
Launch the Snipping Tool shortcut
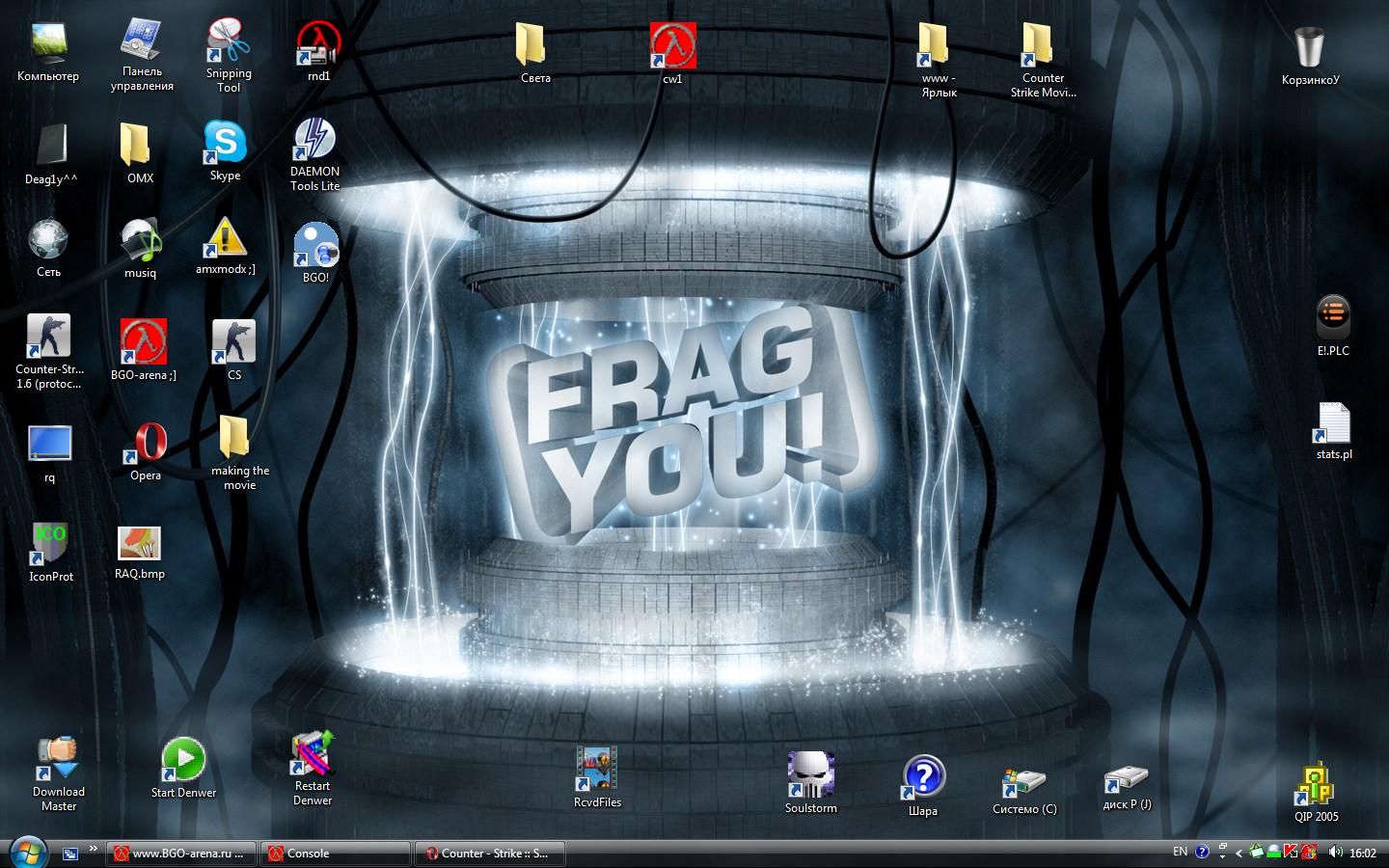click(229, 55)
